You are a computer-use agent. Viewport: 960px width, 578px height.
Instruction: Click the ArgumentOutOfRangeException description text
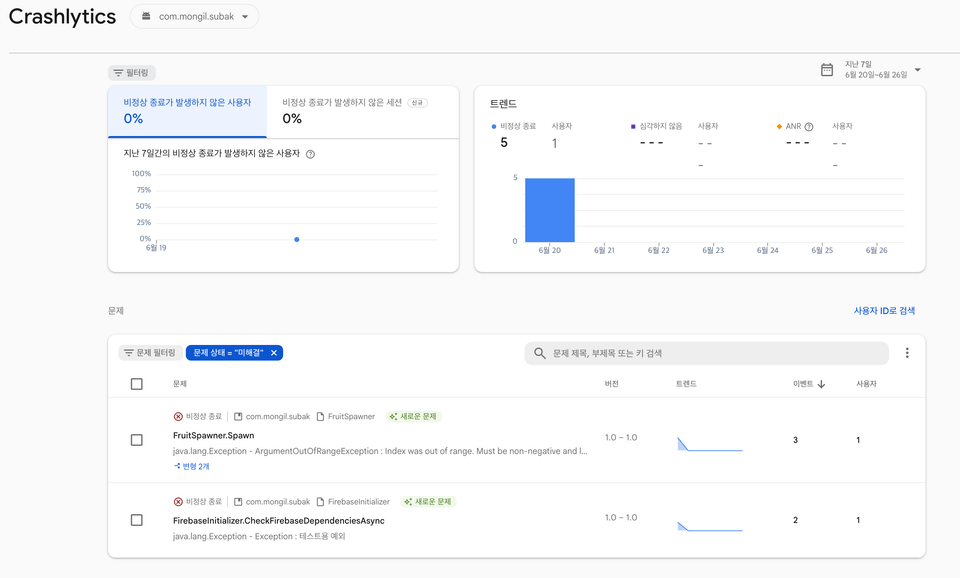coord(380,451)
